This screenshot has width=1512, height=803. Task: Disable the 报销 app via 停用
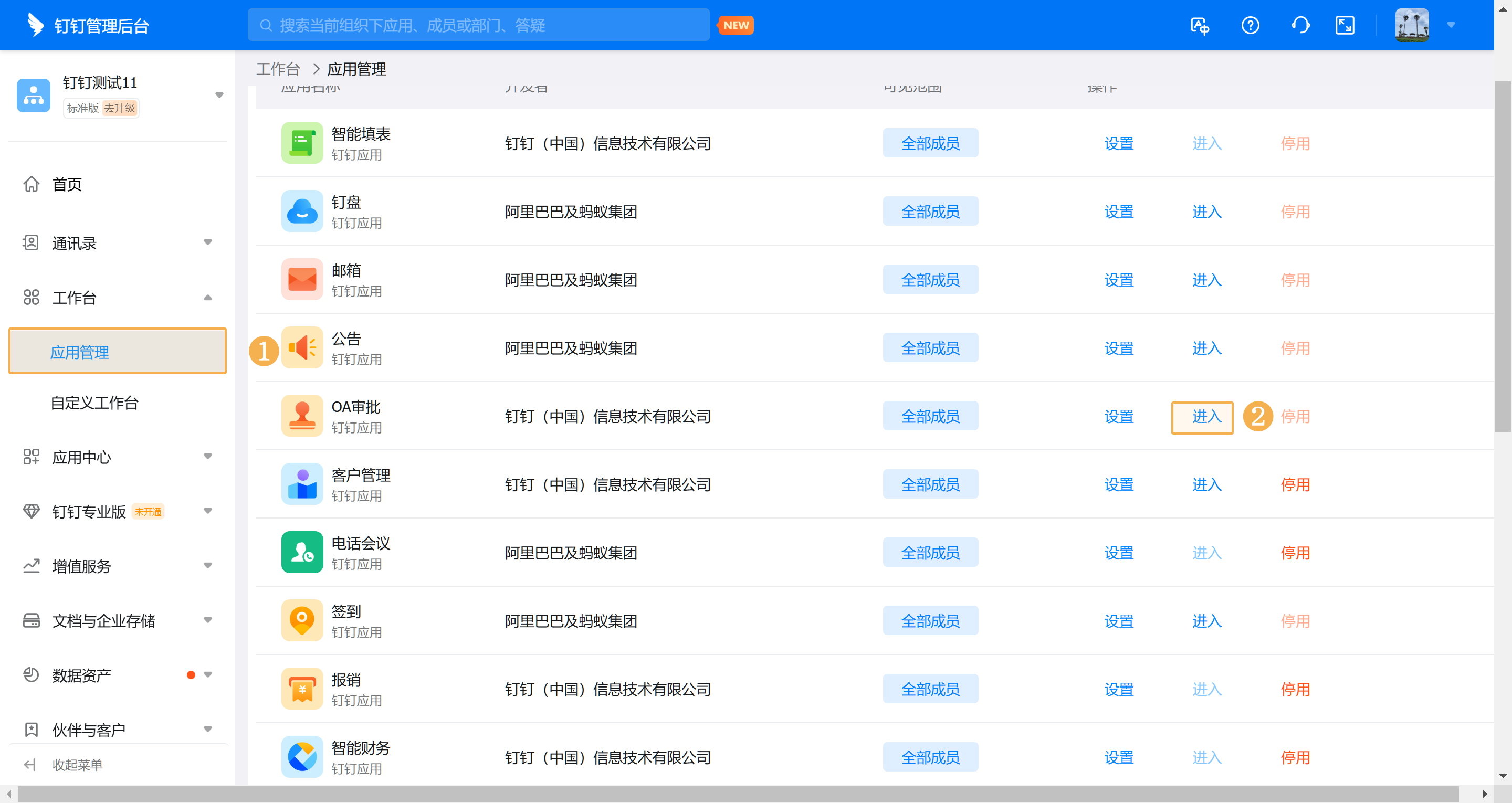[x=1295, y=689]
